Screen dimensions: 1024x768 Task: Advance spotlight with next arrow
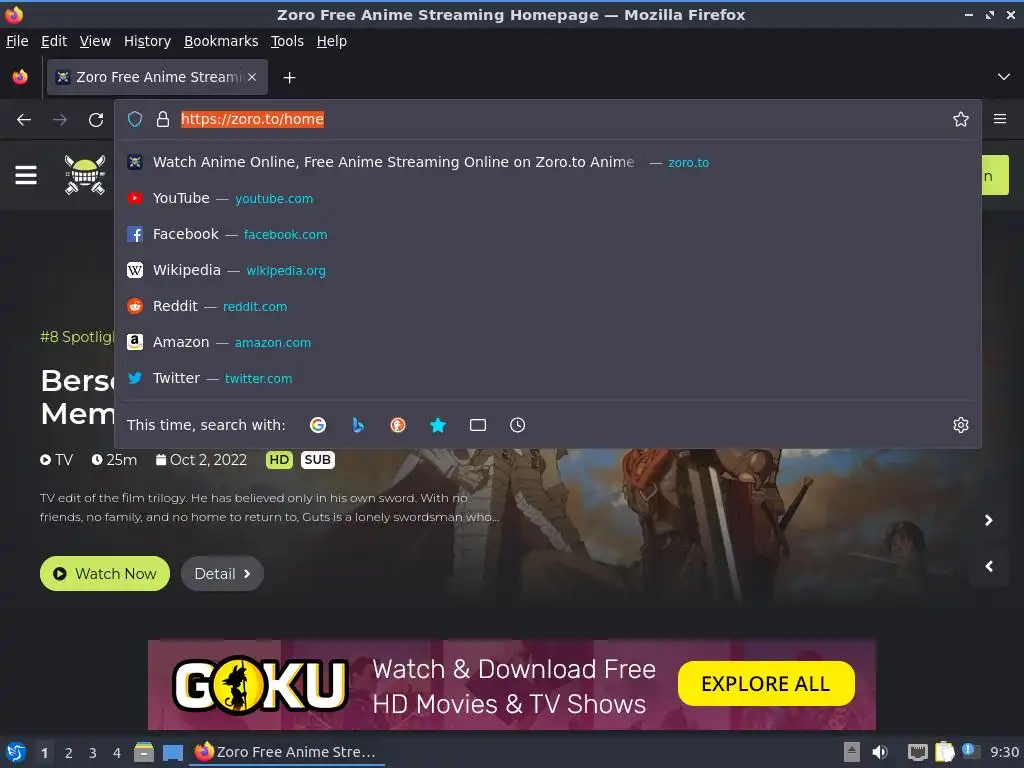pos(989,520)
